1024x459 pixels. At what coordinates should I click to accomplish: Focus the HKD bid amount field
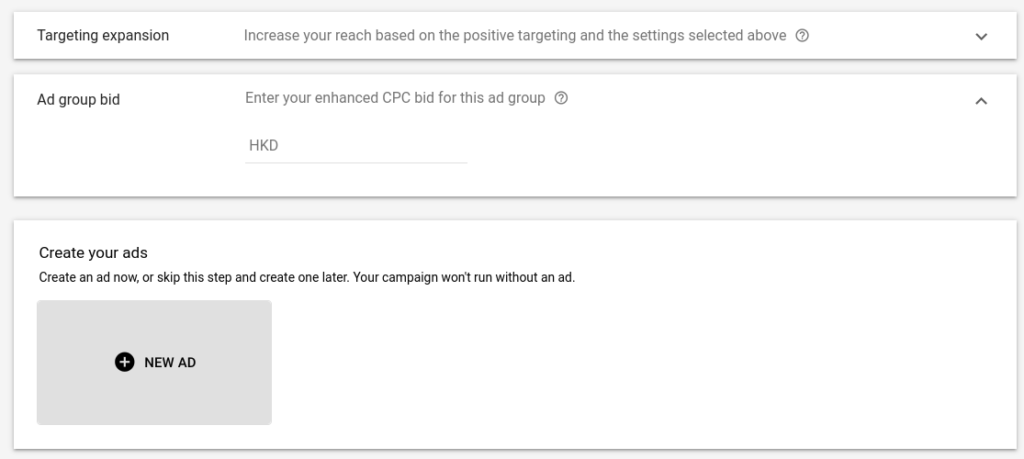(356, 146)
